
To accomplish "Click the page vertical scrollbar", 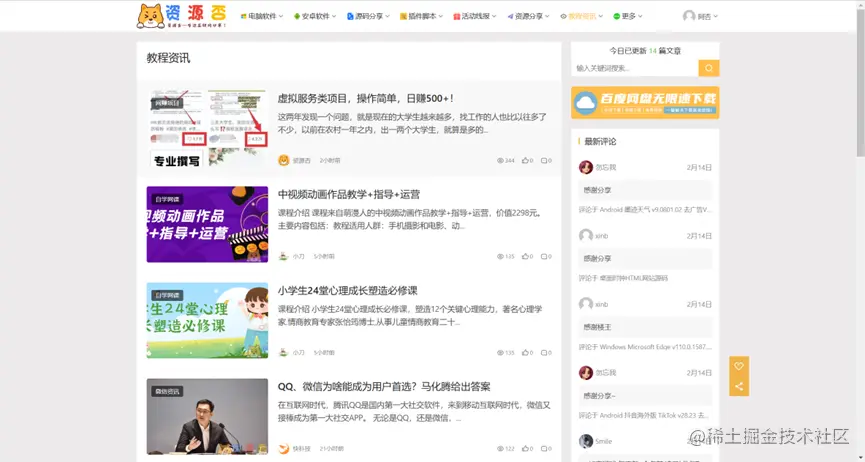I will pyautogui.click(x=861, y=83).
